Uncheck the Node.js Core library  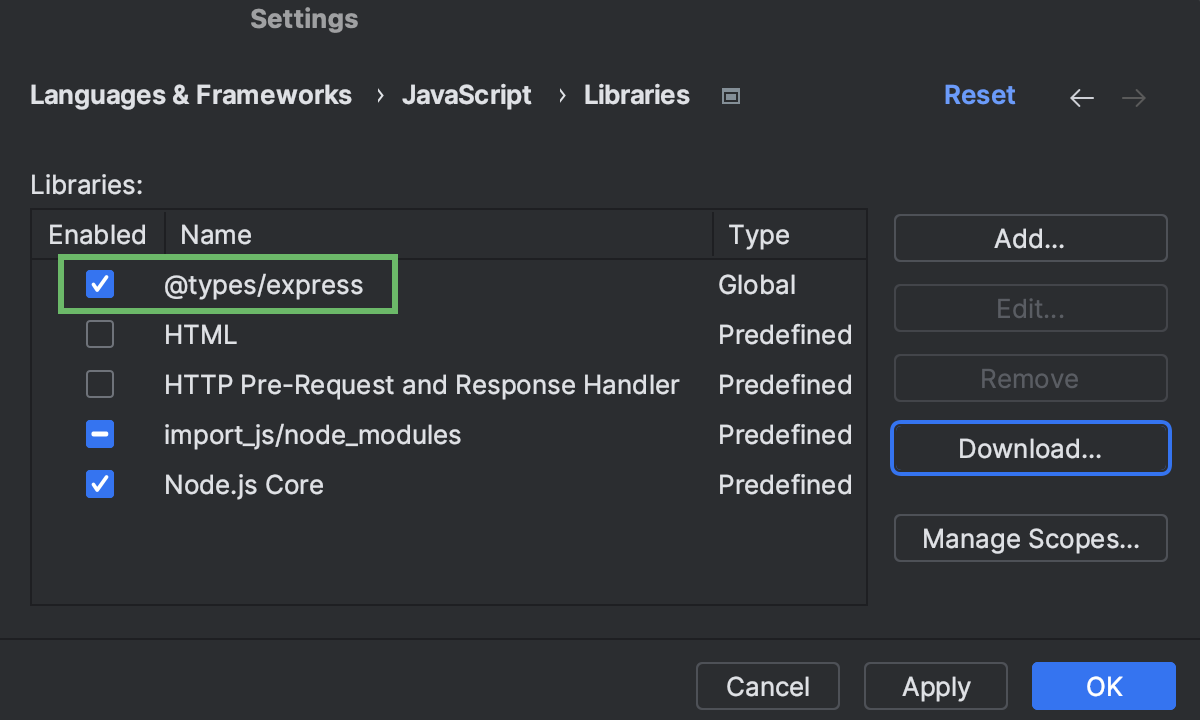pyautogui.click(x=100, y=484)
